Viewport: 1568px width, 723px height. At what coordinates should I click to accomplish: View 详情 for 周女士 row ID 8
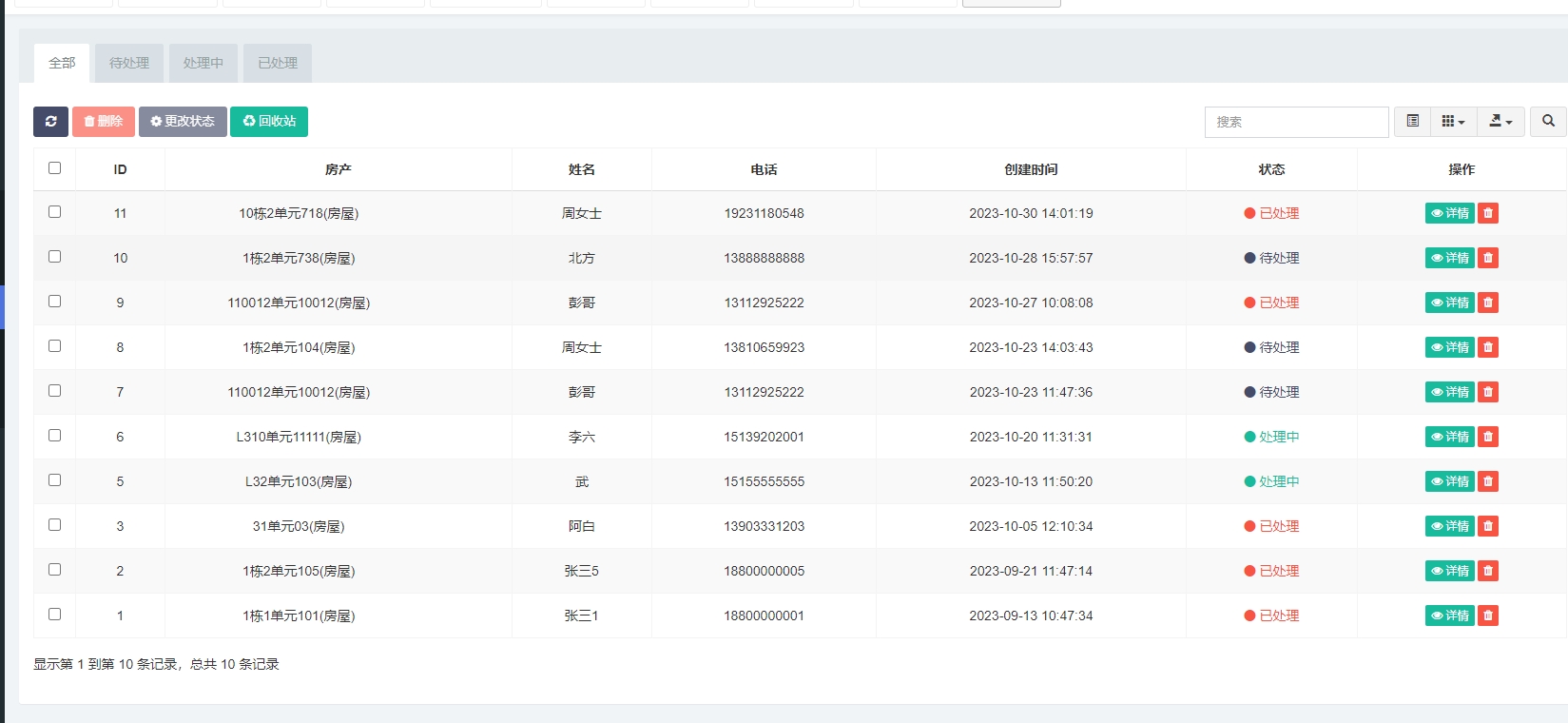pos(1449,348)
